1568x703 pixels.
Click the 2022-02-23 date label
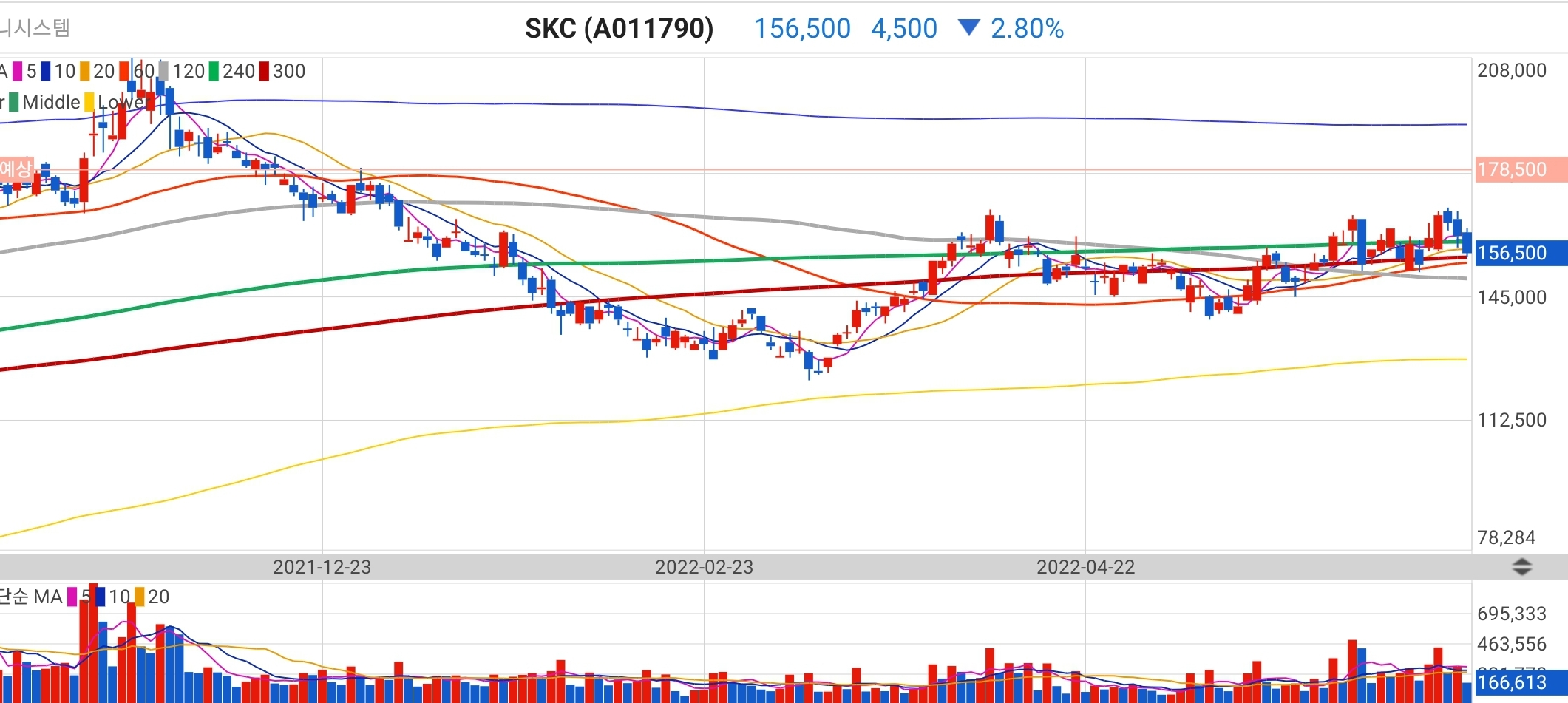(x=704, y=567)
